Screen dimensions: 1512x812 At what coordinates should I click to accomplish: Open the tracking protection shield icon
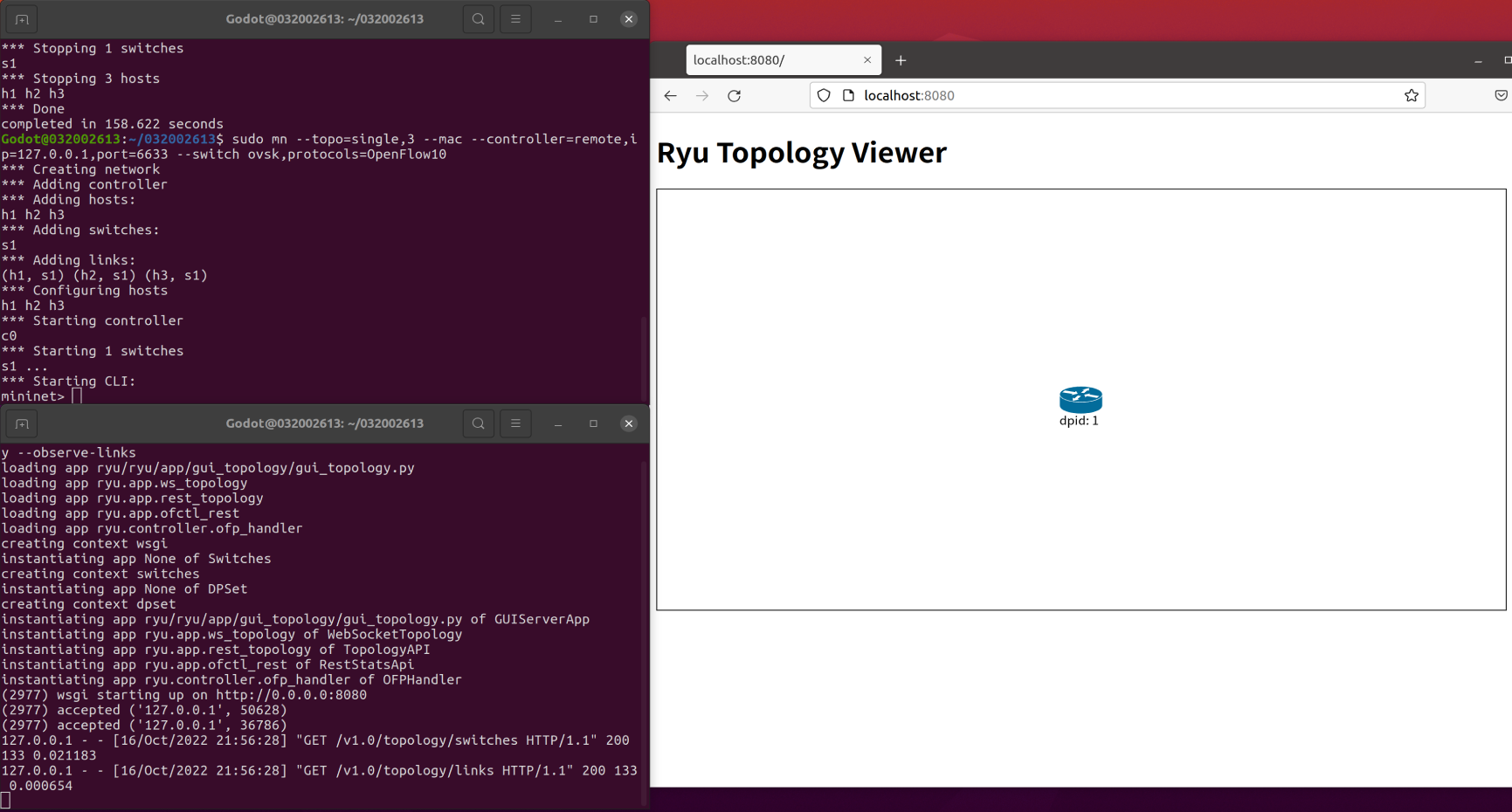click(824, 96)
